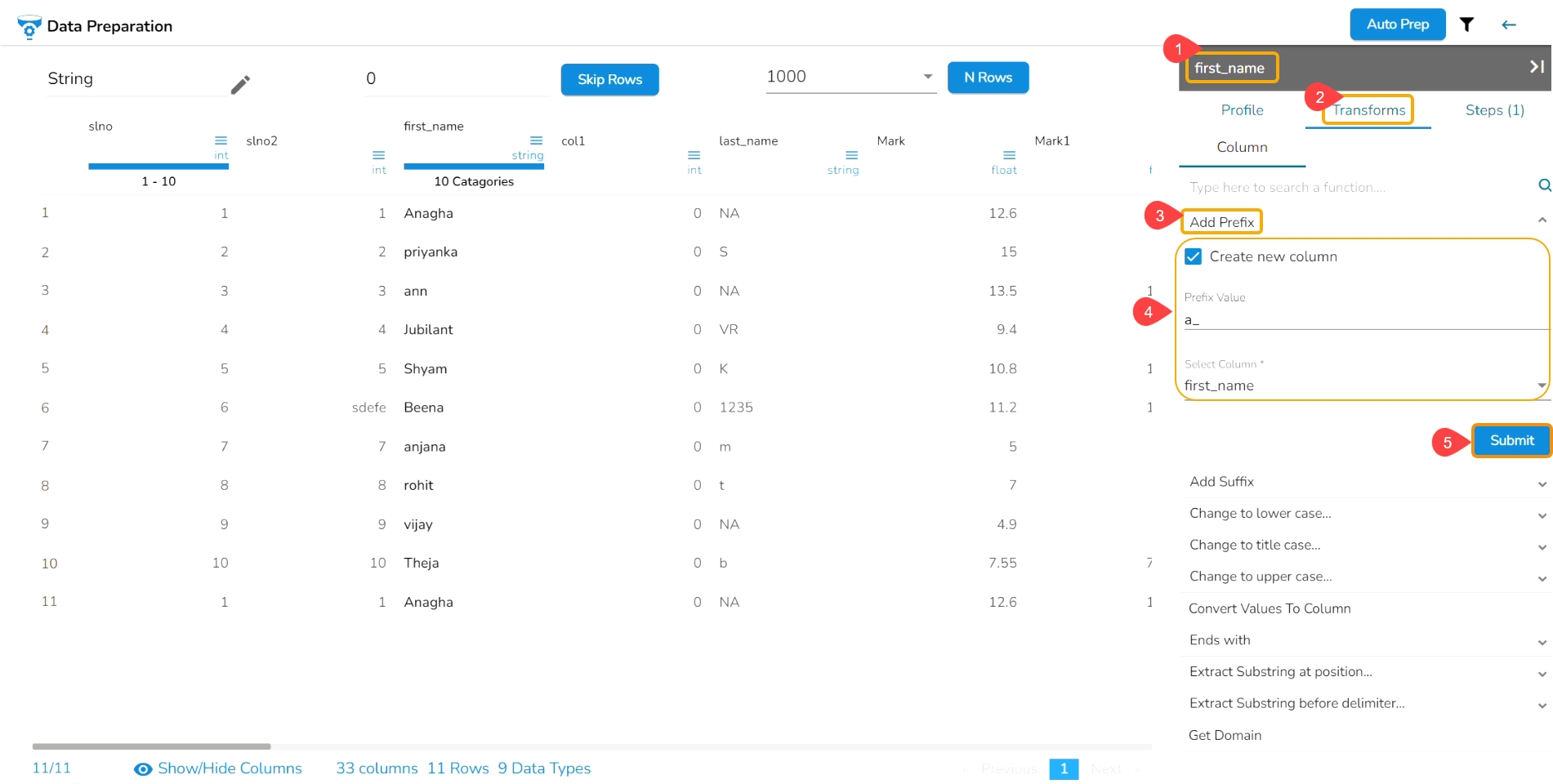Viewport: 1553px width, 784px height.
Task: Click the 13.5 Mark value
Action: click(x=1002, y=292)
